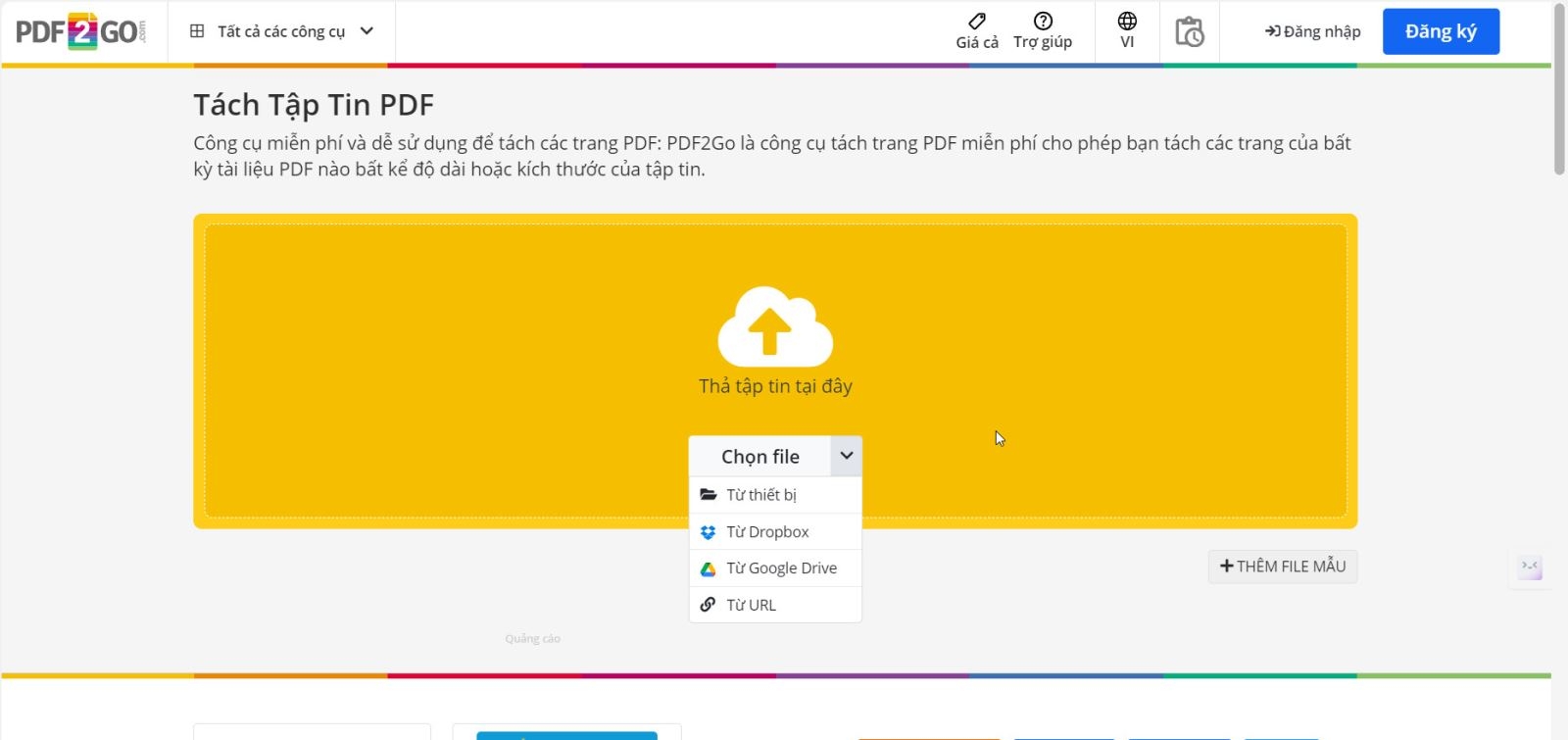Click the cloud upload icon
This screenshot has width=1568, height=740.
[x=775, y=326]
